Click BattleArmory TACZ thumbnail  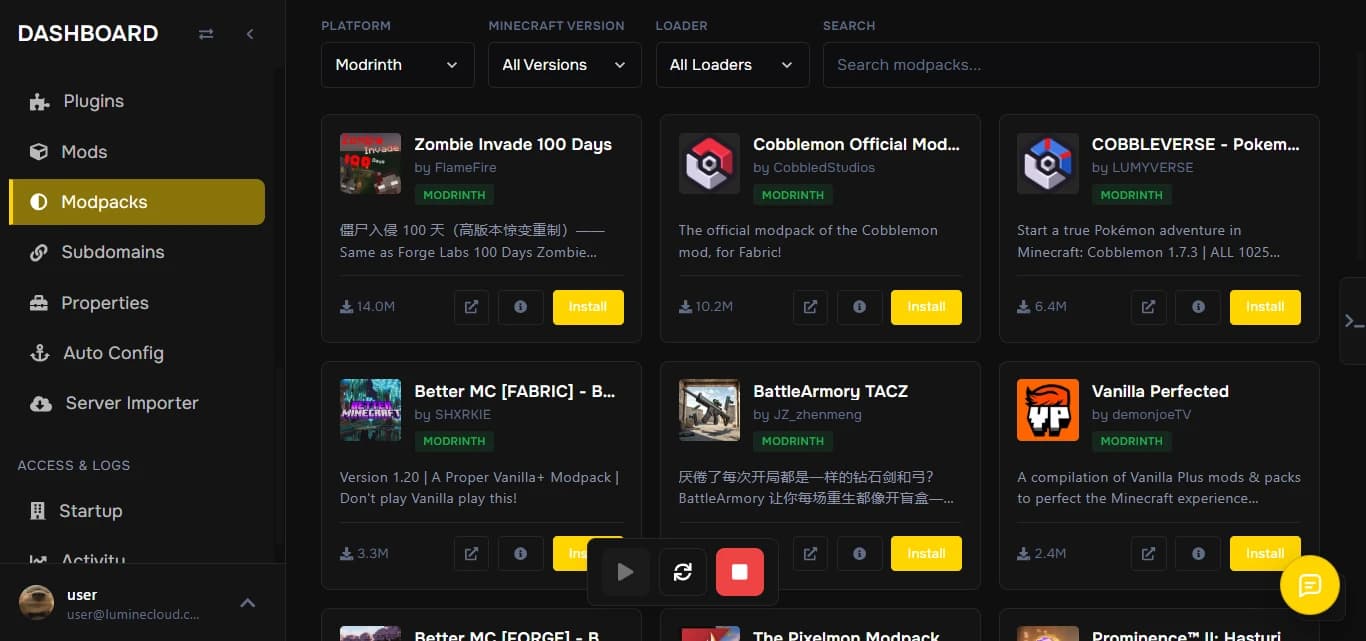709,410
